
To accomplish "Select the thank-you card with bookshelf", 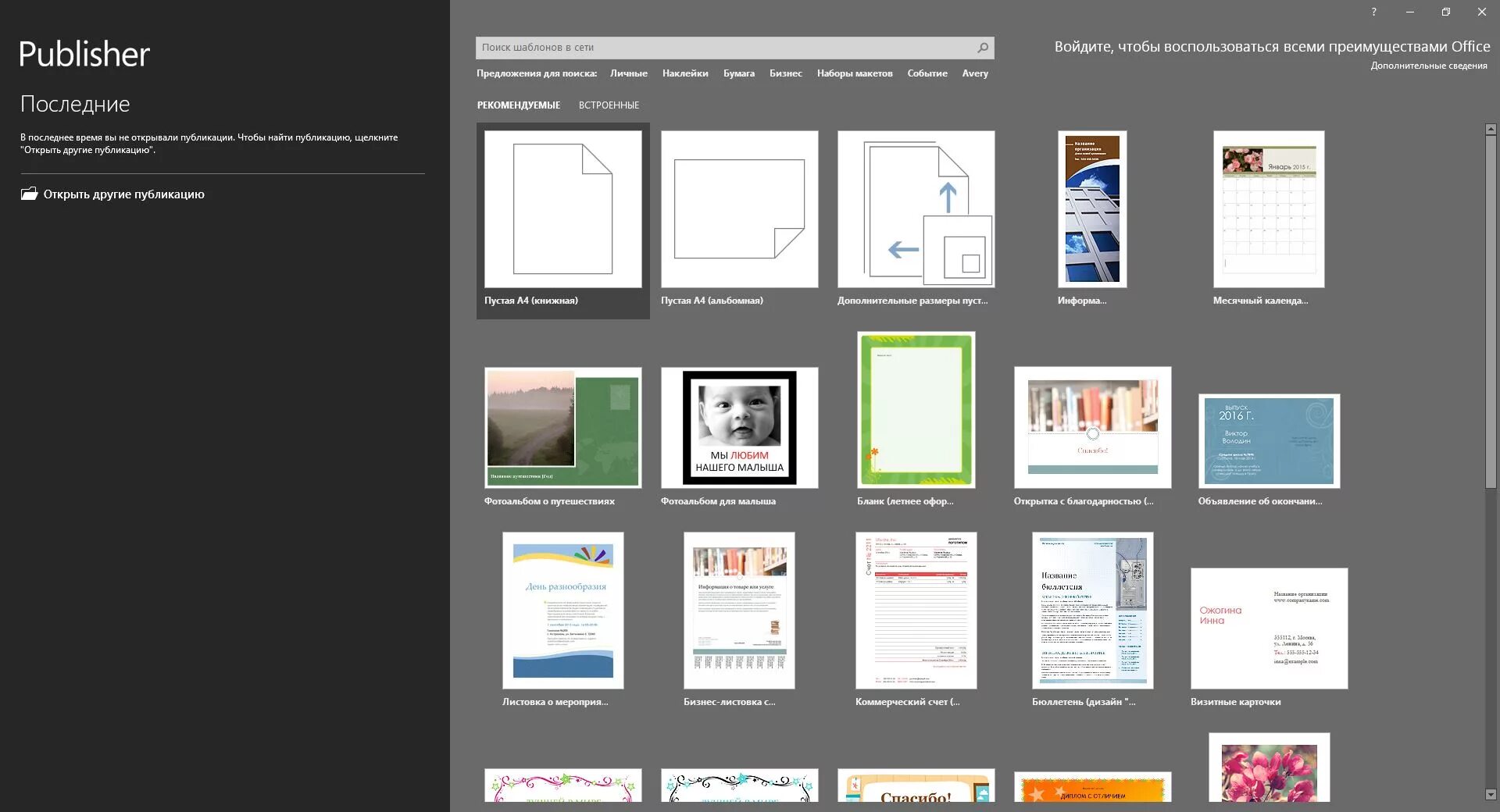I will (1093, 428).
